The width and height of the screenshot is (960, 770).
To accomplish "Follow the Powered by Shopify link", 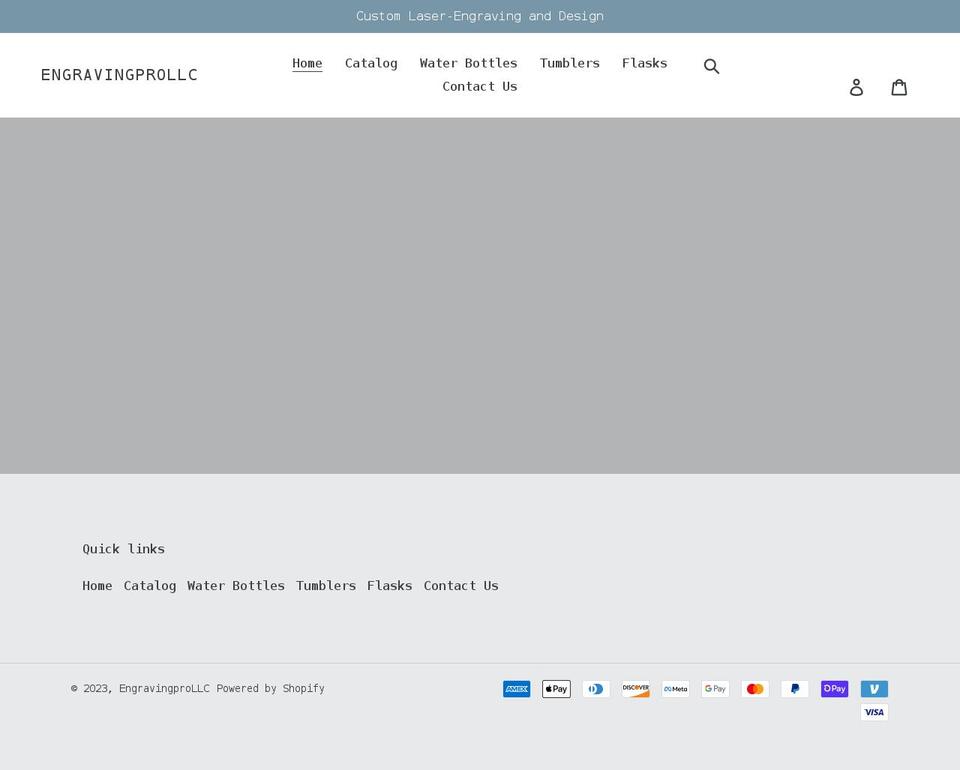I will [270, 689].
